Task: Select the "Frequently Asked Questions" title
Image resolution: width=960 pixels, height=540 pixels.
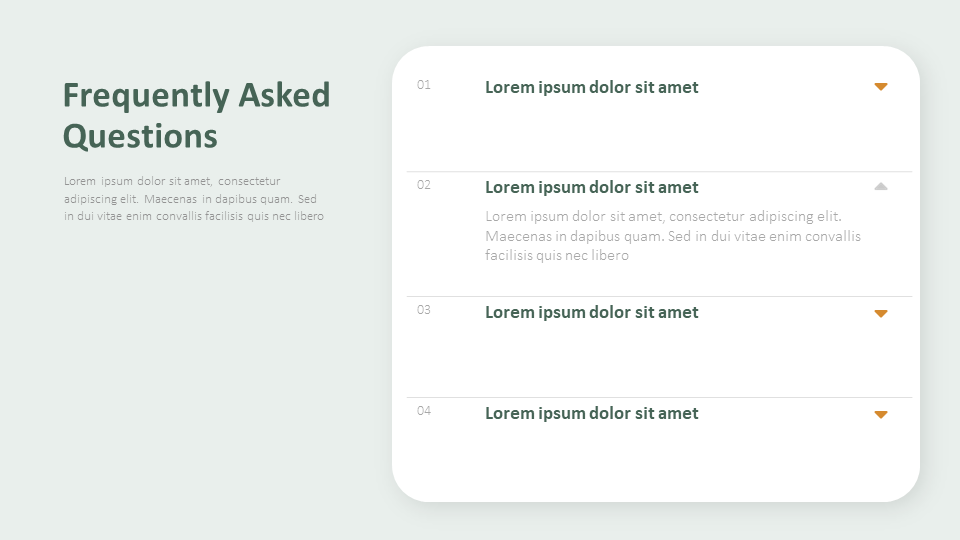Action: pyautogui.click(x=196, y=115)
